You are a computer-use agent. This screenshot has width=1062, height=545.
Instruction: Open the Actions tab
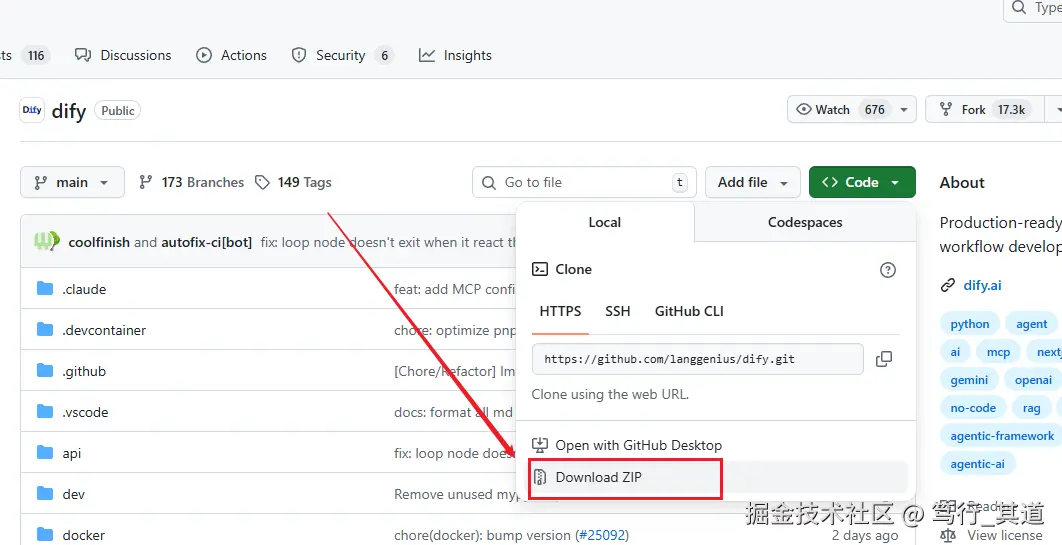(232, 56)
